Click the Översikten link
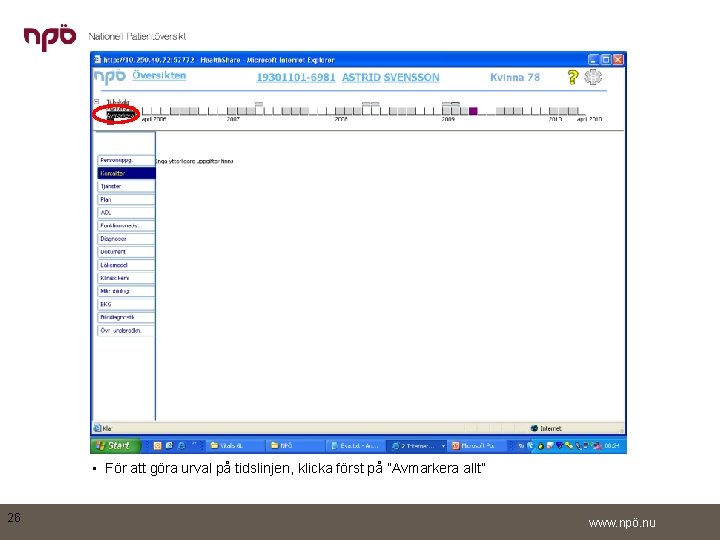Viewport: 720px width, 540px height. pos(159,76)
